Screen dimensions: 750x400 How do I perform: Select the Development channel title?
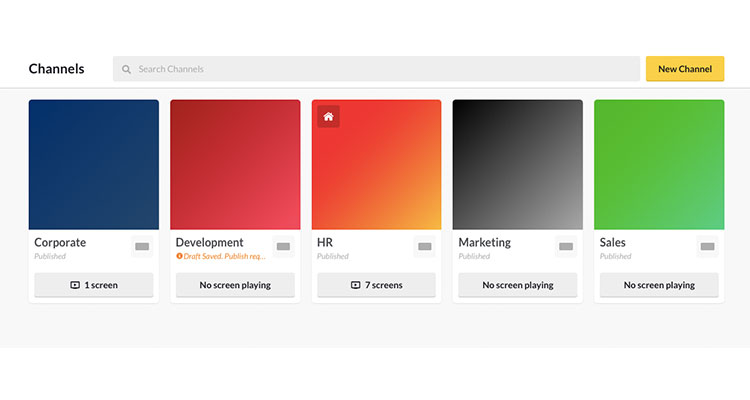[x=210, y=243]
